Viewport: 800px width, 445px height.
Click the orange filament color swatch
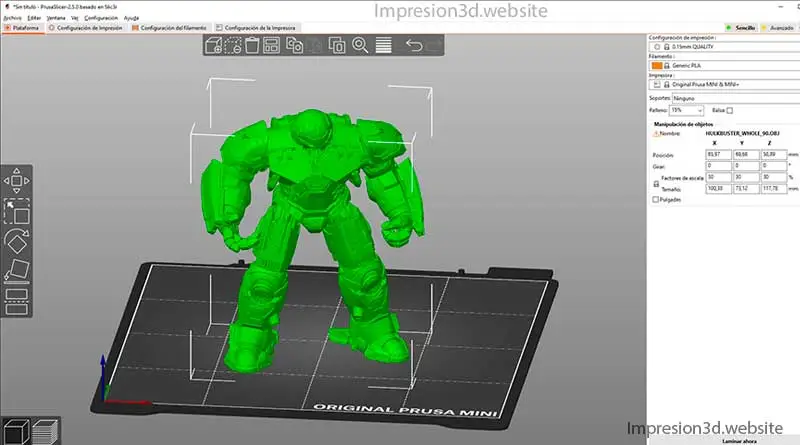657,65
